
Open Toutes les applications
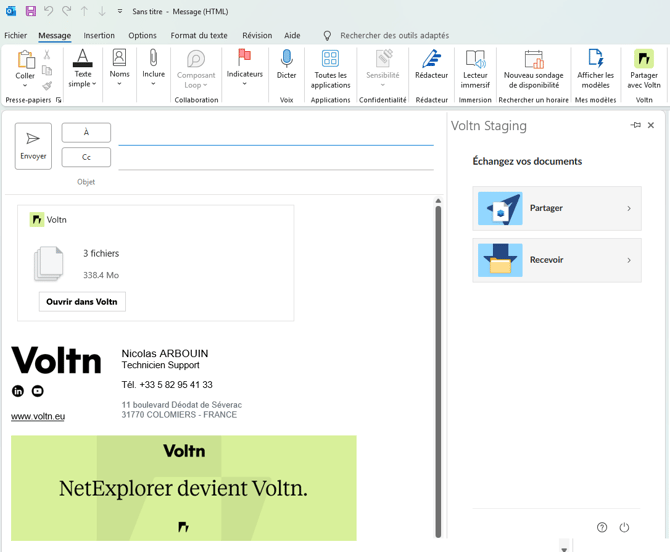coord(330,69)
